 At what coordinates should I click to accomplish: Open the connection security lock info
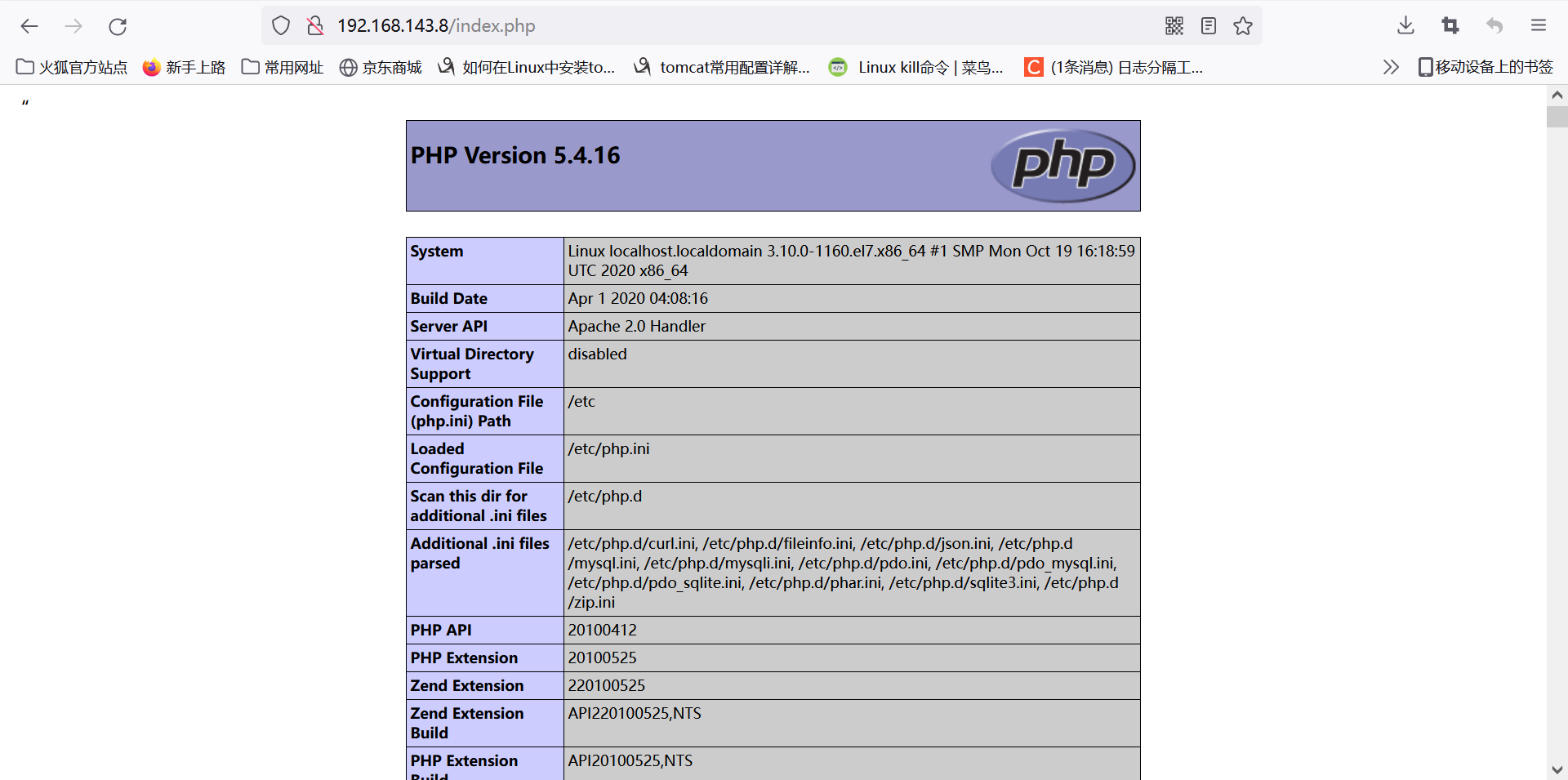pos(315,25)
